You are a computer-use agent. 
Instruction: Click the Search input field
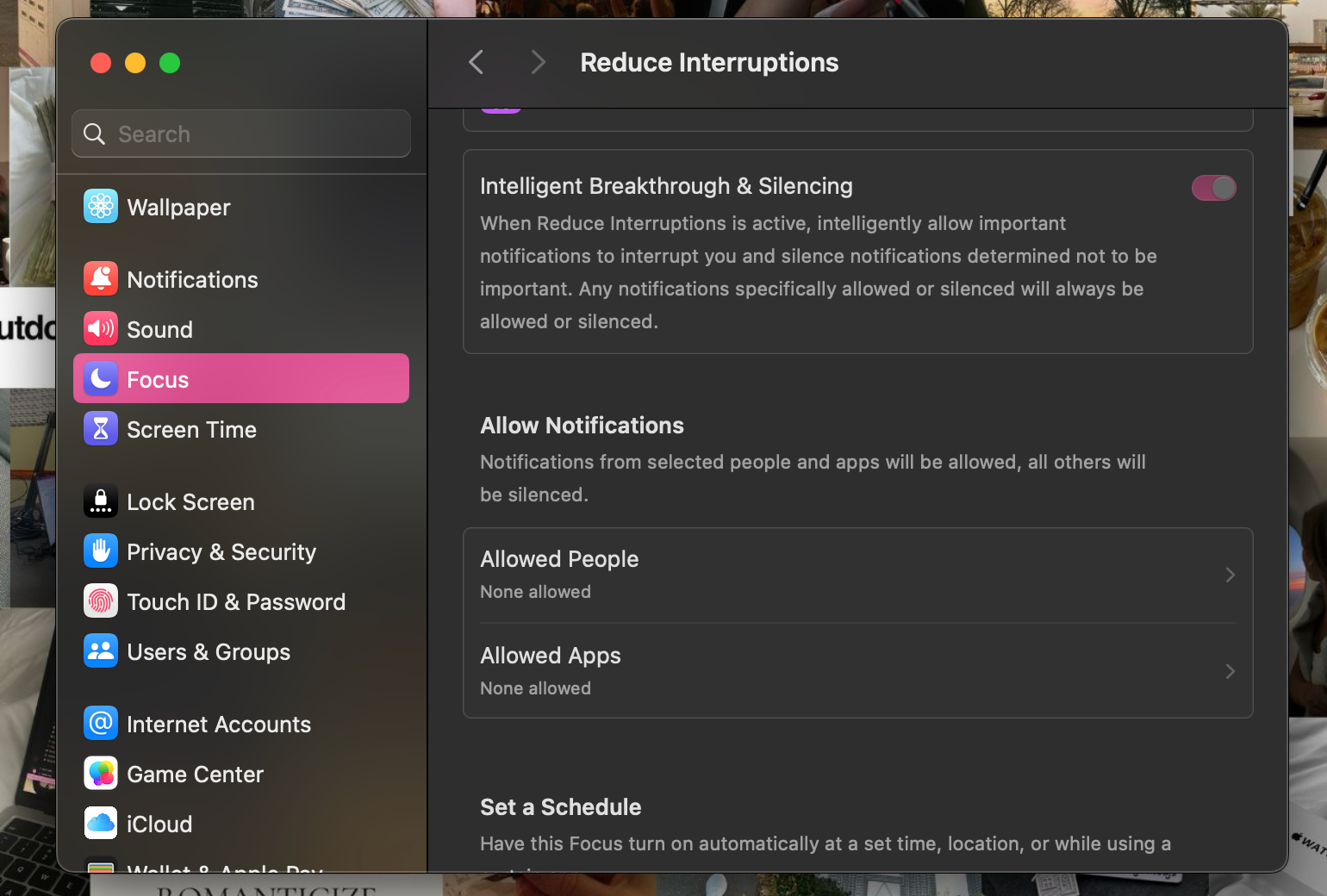(x=241, y=134)
